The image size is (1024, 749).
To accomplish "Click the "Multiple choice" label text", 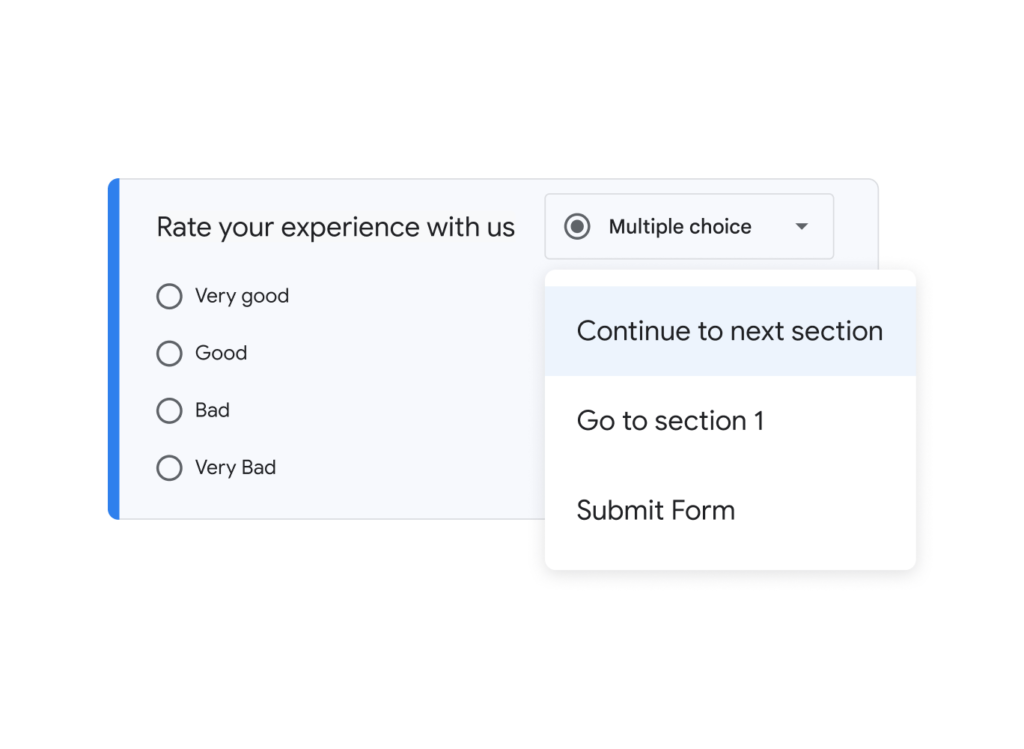I will coord(679,227).
